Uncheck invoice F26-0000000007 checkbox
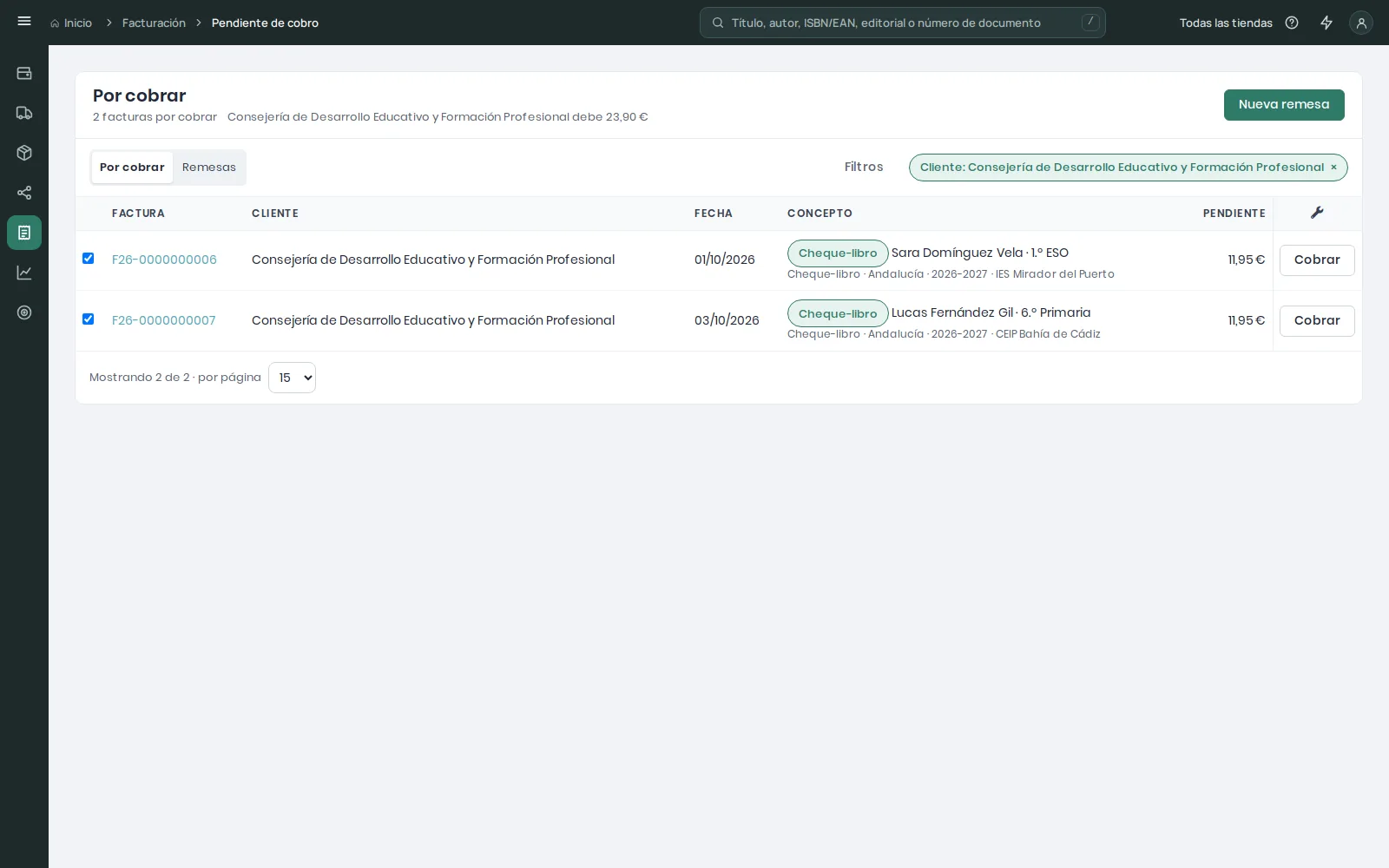The width and height of the screenshot is (1389, 868). (88, 319)
